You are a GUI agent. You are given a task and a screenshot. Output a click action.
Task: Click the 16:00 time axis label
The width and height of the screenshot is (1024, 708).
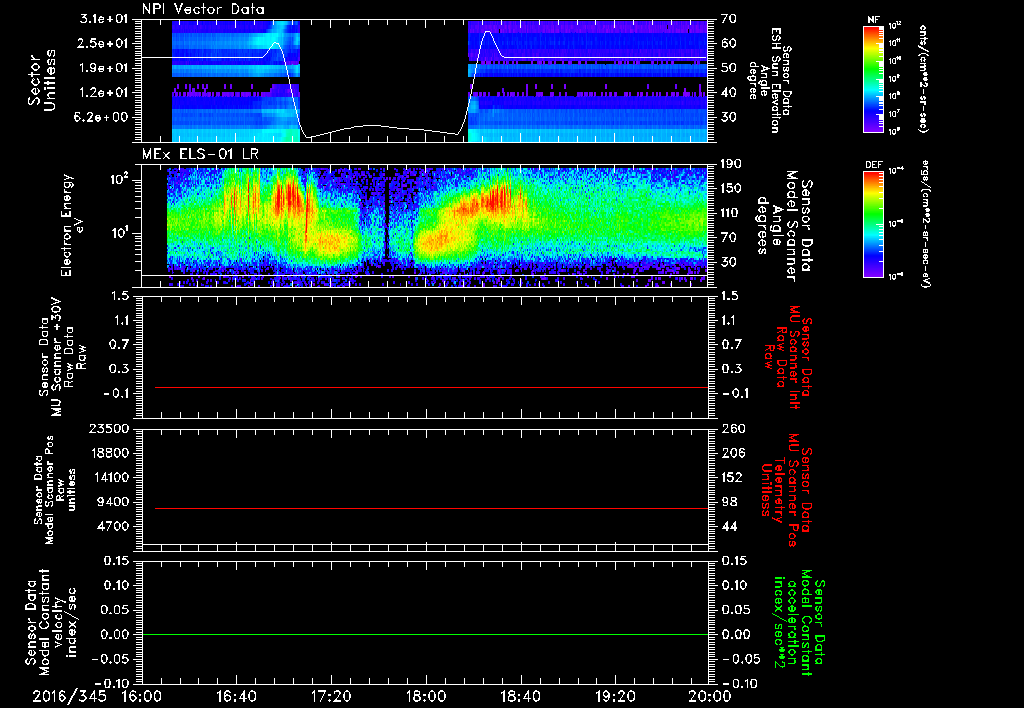point(142,696)
